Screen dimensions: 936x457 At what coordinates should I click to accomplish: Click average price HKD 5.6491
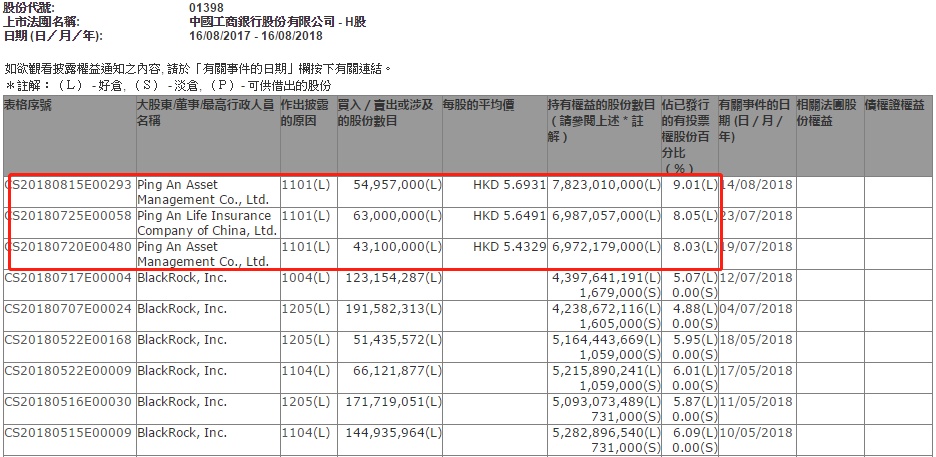tap(509, 215)
